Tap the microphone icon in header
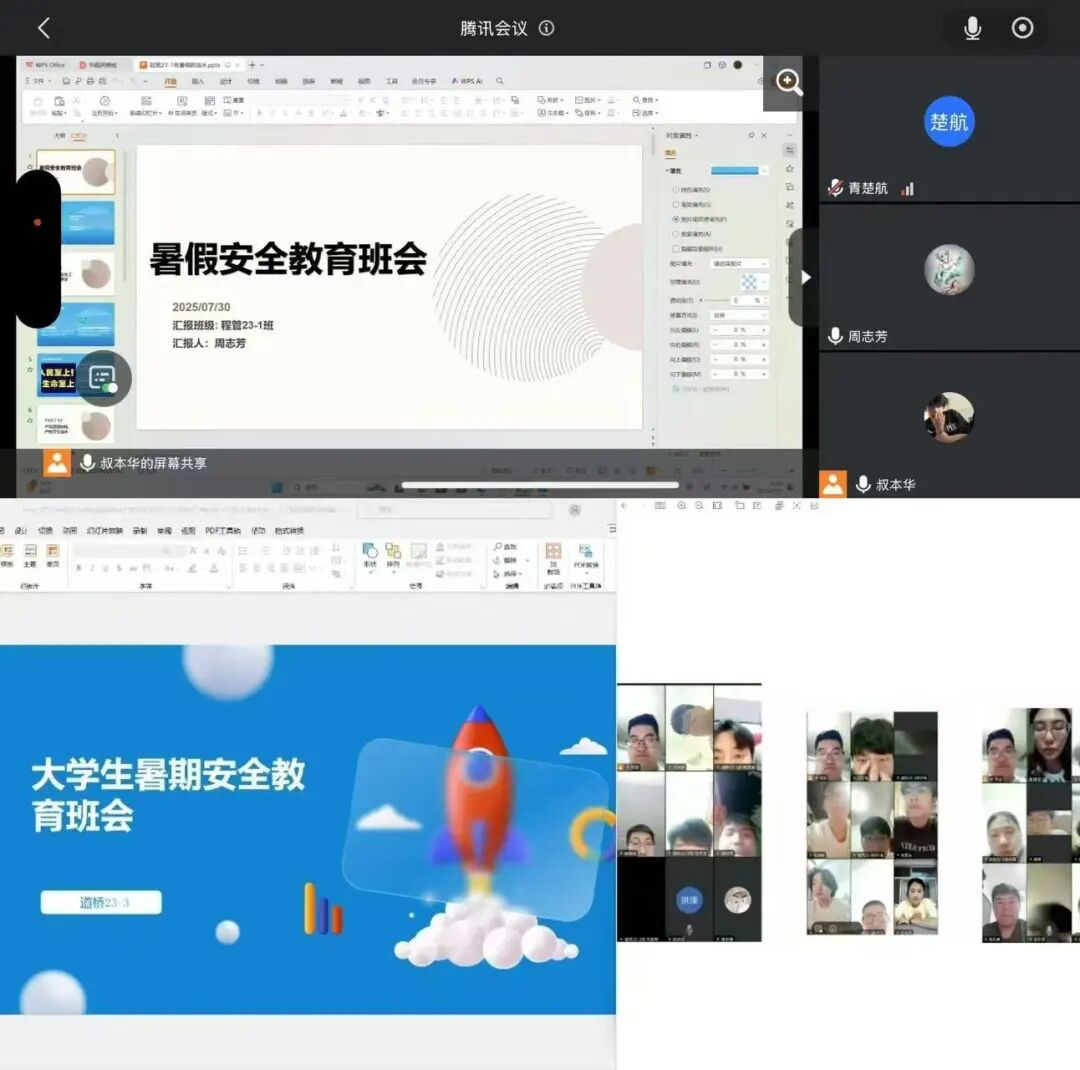This screenshot has height=1070, width=1080. click(x=972, y=28)
